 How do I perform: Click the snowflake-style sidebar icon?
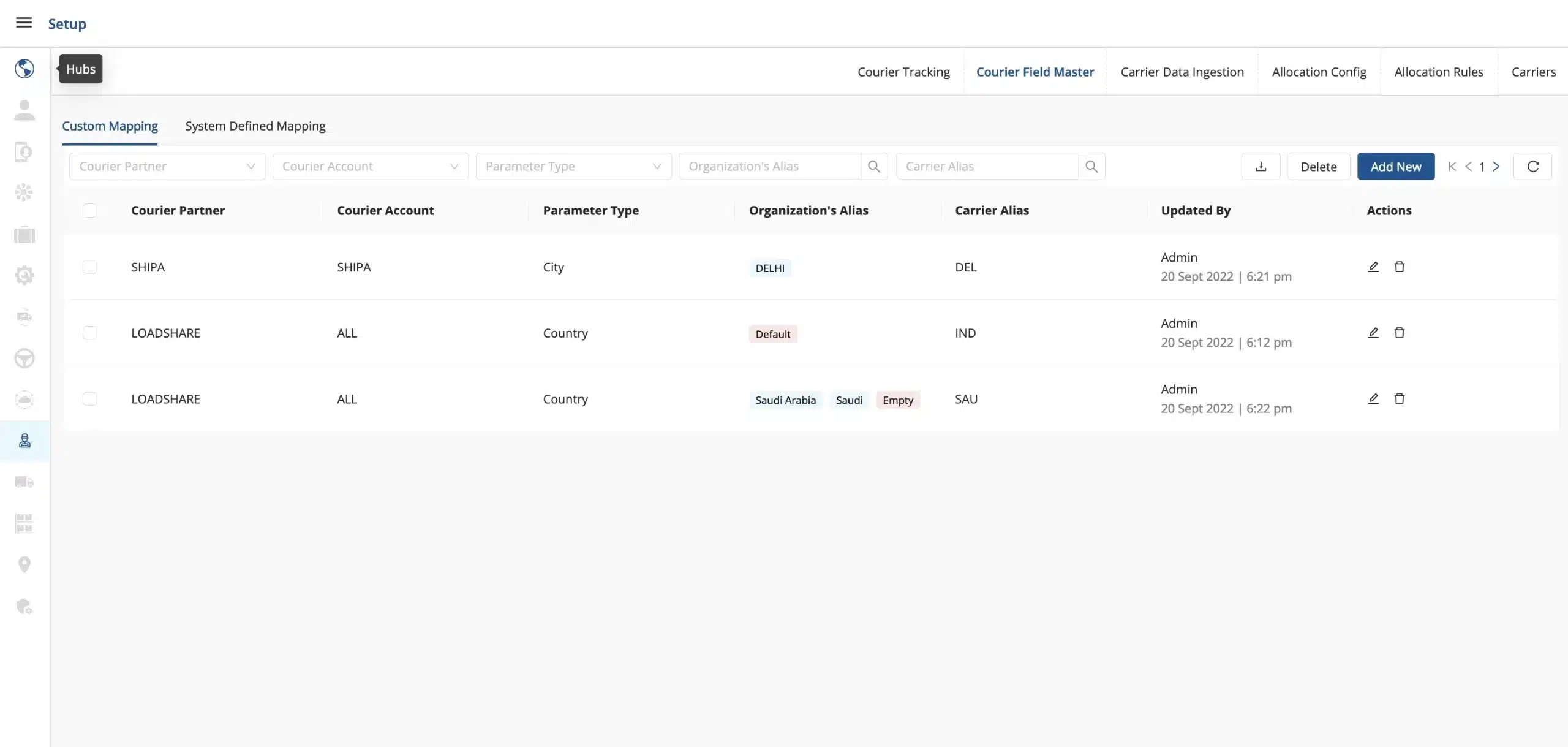(24, 192)
